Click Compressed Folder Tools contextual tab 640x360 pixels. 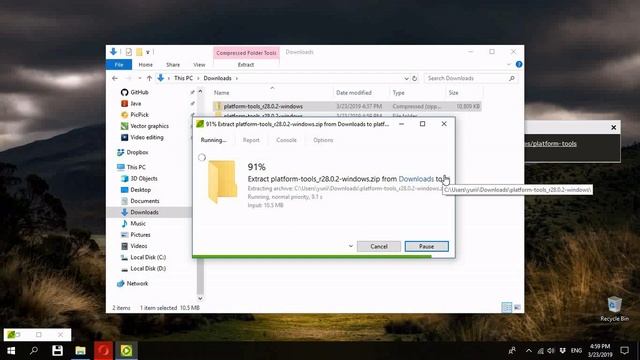point(246,53)
